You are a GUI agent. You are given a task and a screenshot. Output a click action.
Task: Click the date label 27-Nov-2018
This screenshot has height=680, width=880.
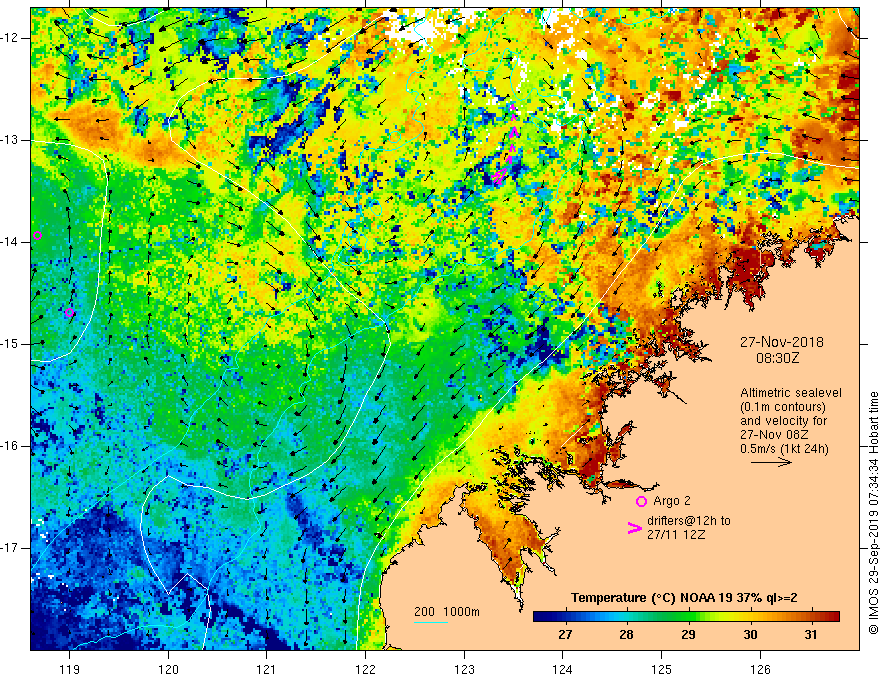[x=781, y=342]
